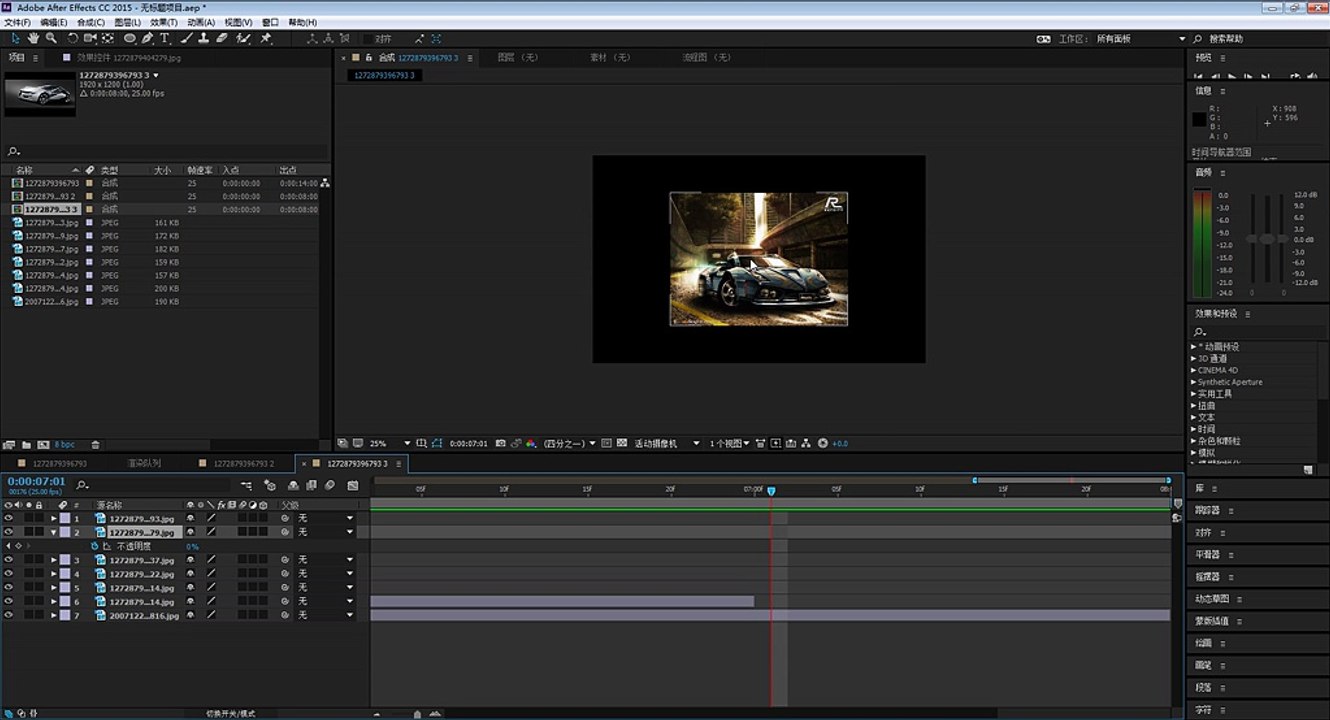Switch to the 渲染队列 tab
The image size is (1330, 720).
(x=144, y=464)
